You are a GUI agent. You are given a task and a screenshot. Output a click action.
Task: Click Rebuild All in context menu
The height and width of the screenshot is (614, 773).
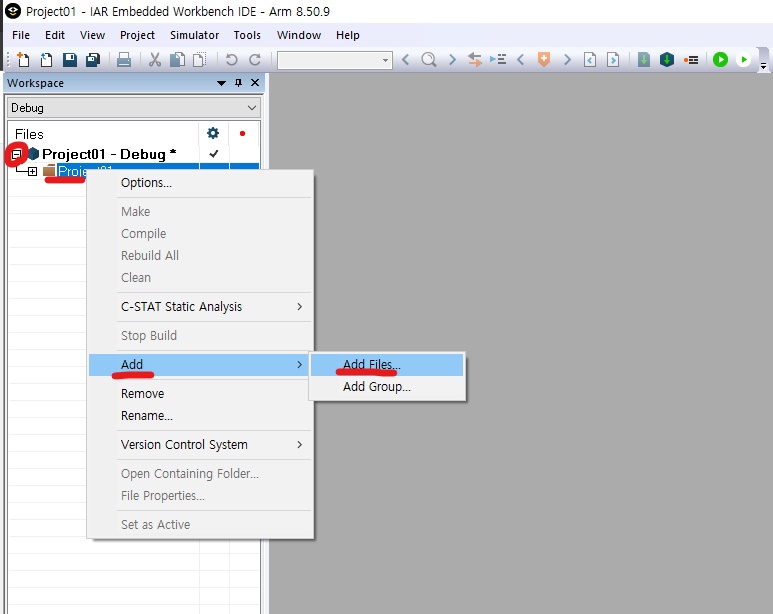coord(201,255)
